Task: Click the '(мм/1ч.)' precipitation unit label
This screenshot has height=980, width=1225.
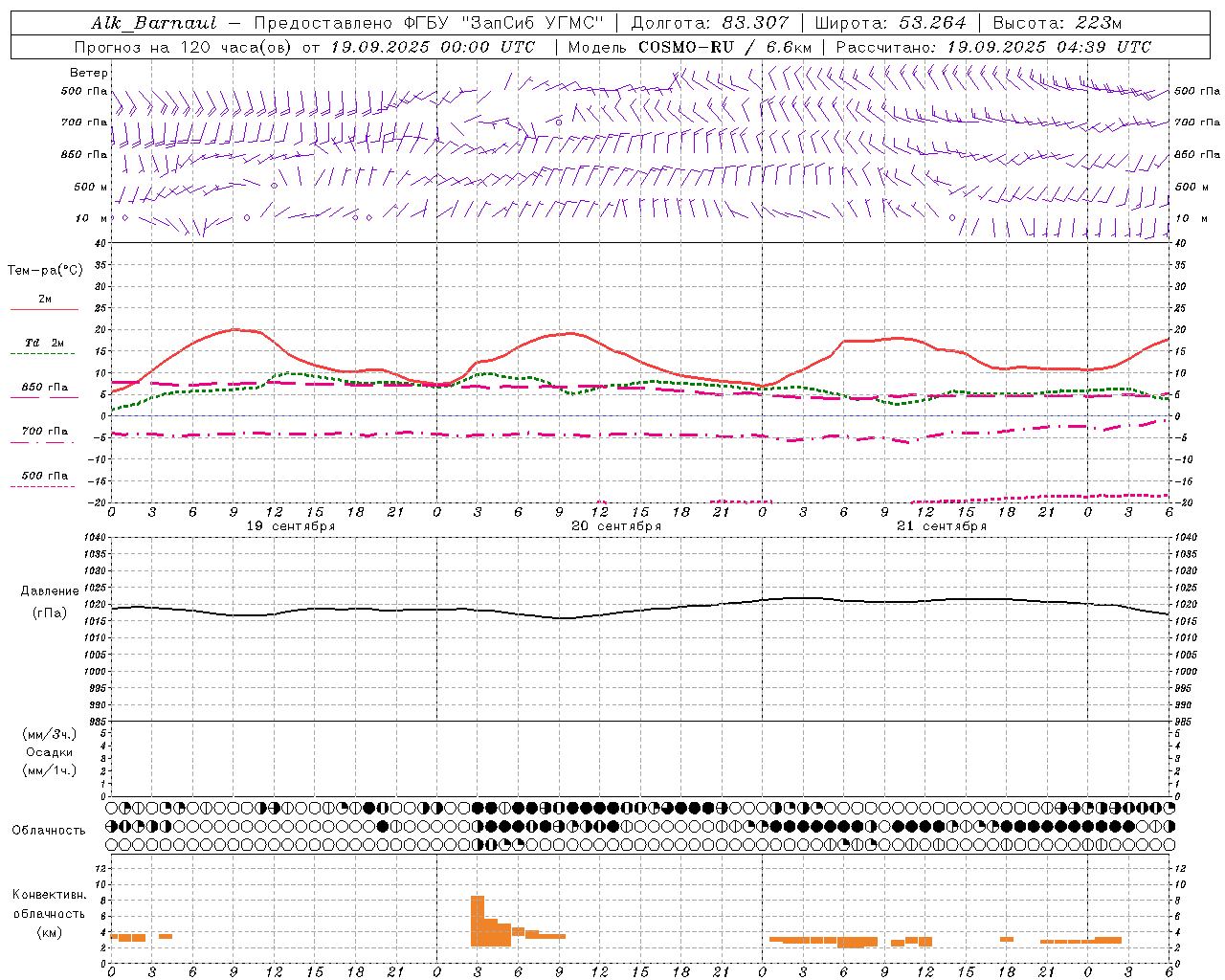Action: (x=50, y=770)
